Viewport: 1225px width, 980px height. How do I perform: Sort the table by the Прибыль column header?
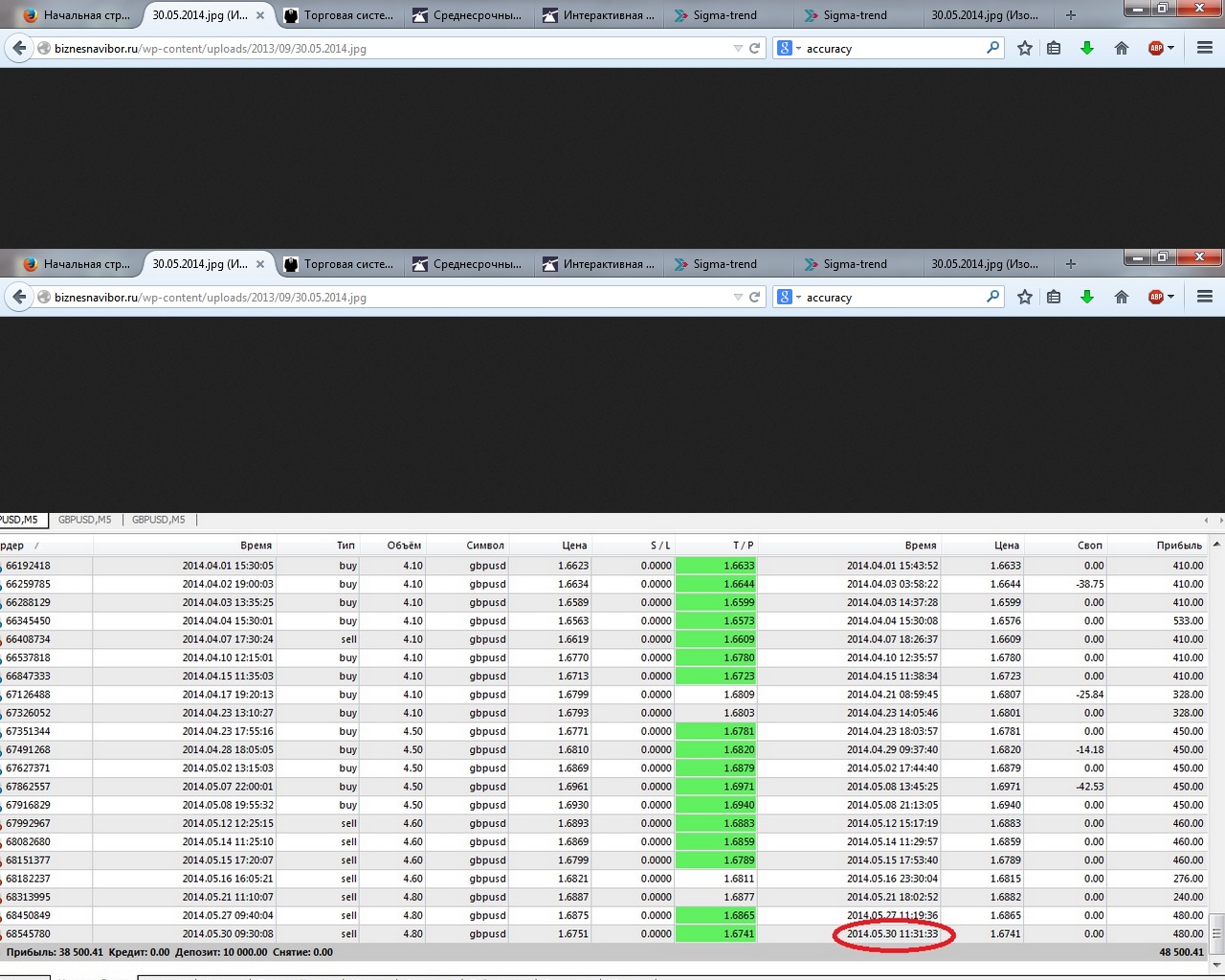[1179, 546]
